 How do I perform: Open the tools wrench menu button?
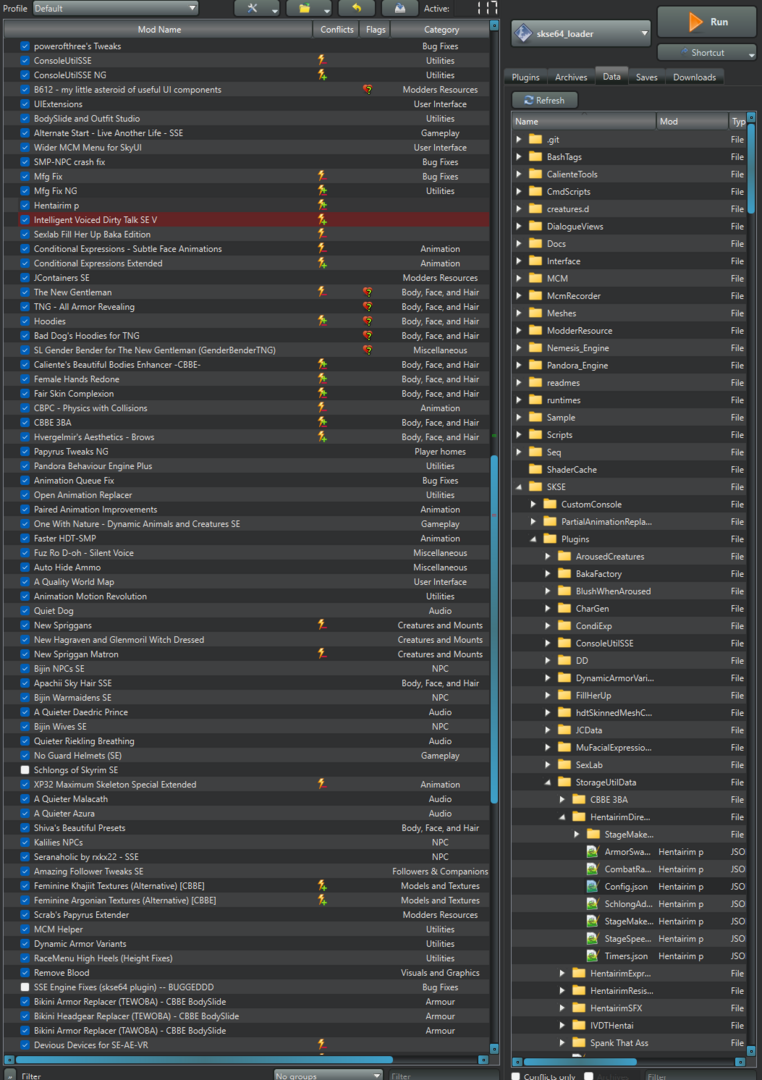click(256, 8)
